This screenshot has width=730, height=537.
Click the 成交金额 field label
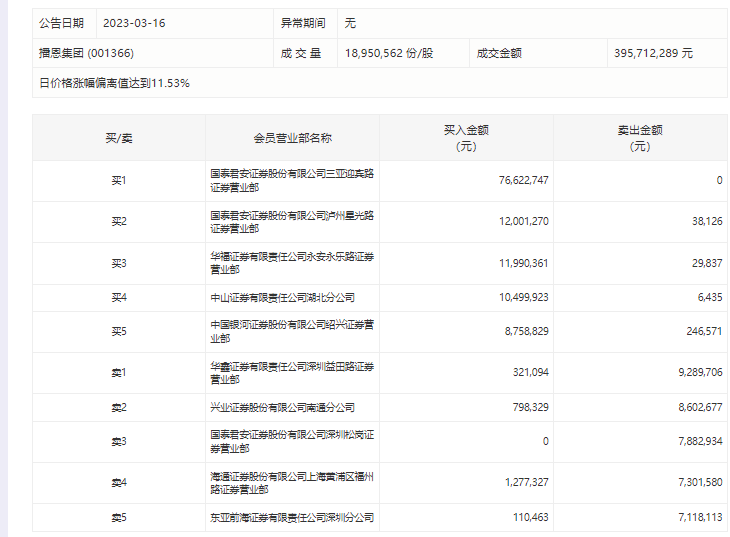click(x=499, y=53)
